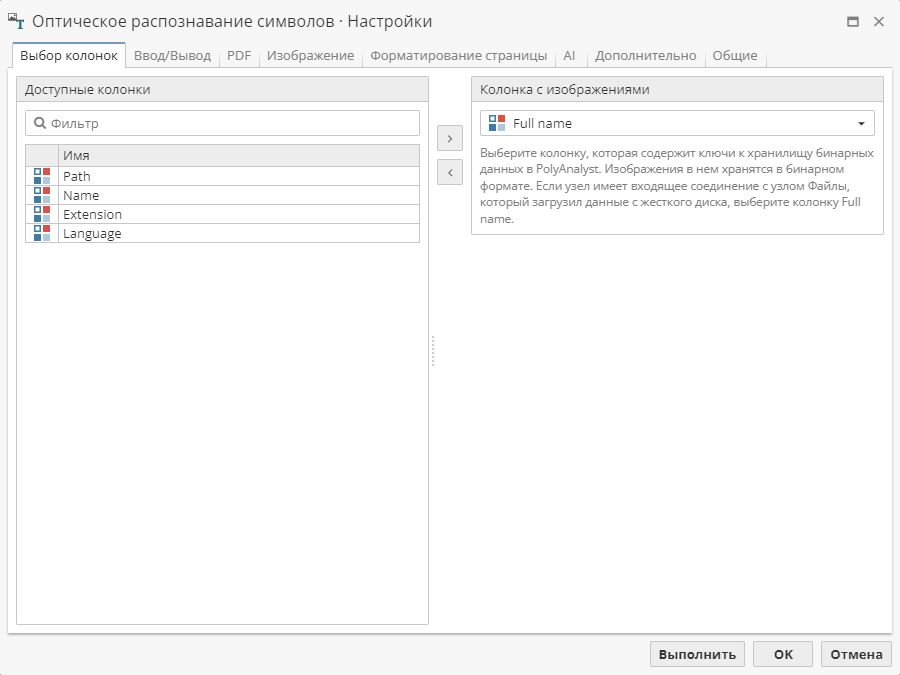Screen dimensions: 900x675
Task: Switch to the Общие tab
Action: point(737,56)
